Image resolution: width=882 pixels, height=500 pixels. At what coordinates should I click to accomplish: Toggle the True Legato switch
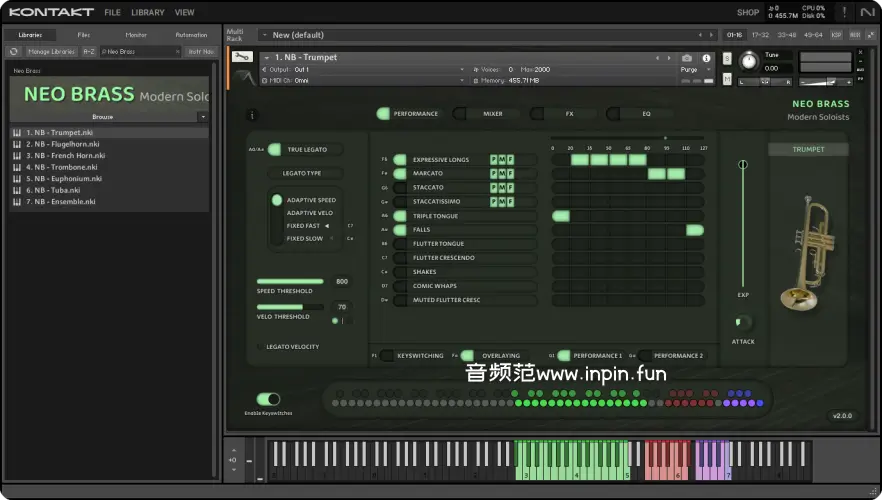(274, 150)
